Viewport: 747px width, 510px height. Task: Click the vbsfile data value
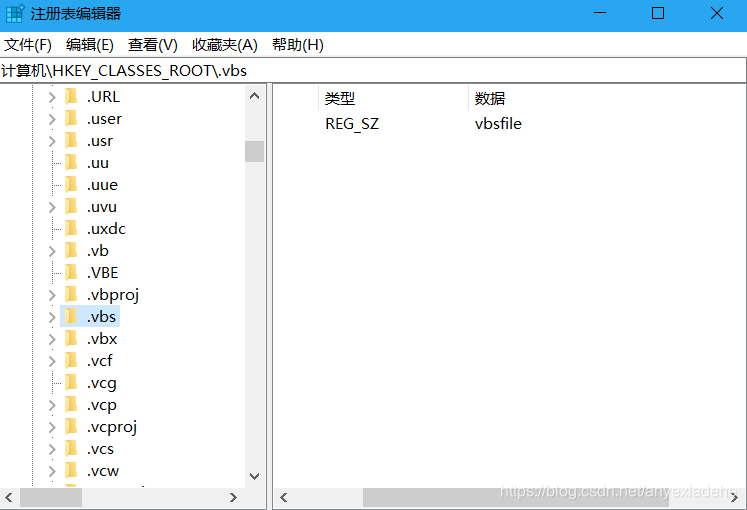tap(498, 124)
